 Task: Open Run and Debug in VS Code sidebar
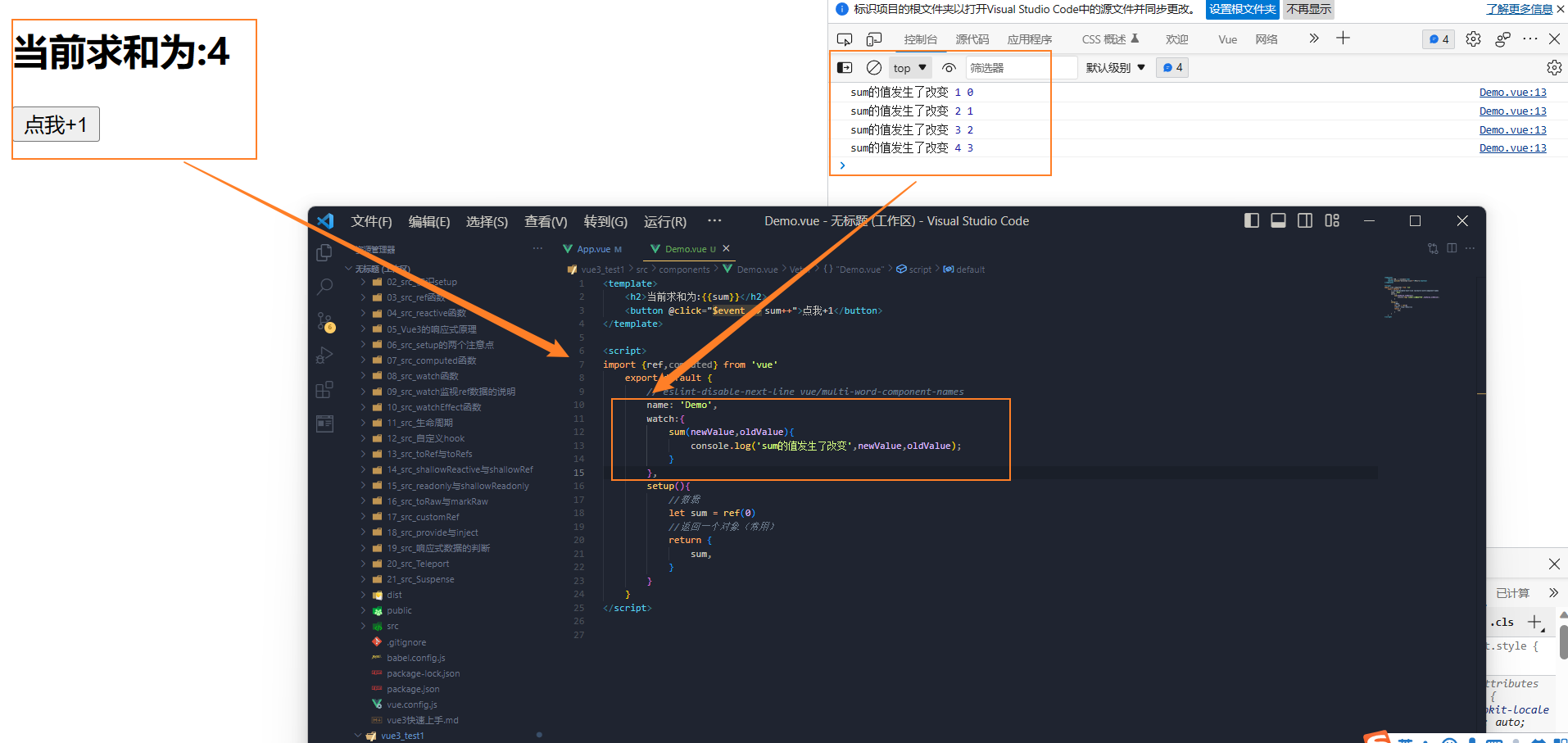(x=324, y=356)
